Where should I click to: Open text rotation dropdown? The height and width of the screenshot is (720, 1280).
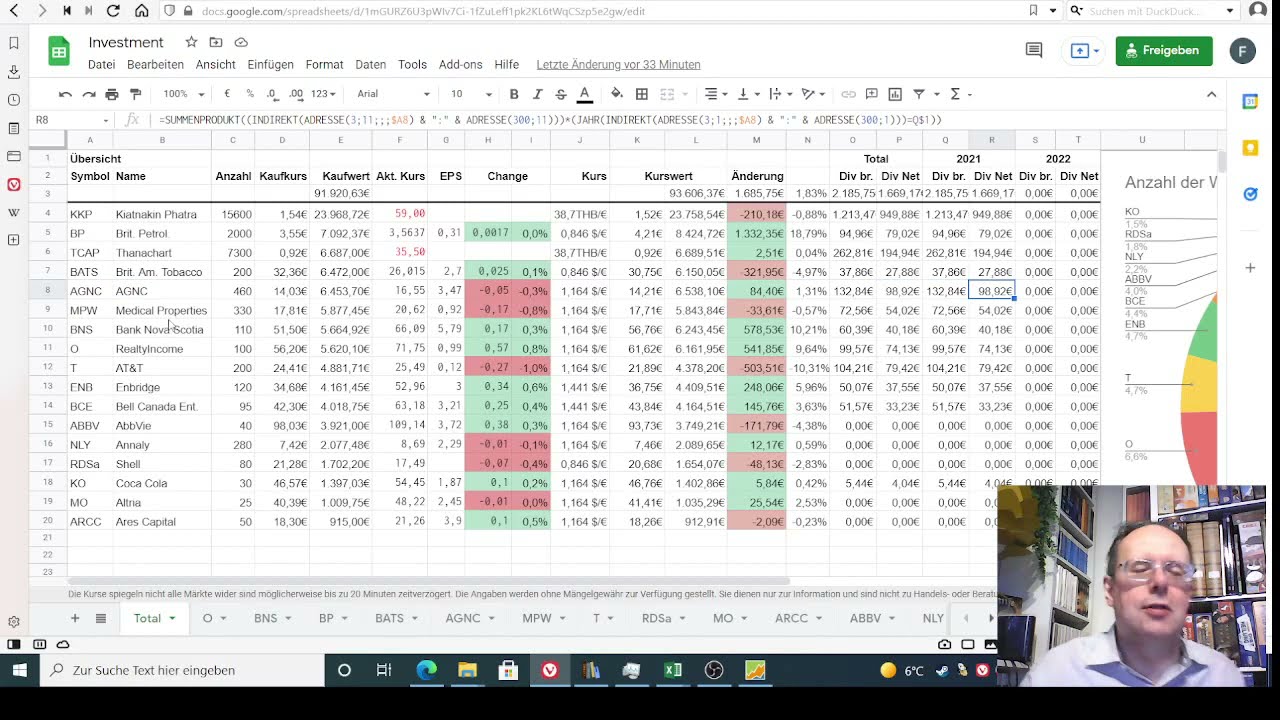coord(813,94)
